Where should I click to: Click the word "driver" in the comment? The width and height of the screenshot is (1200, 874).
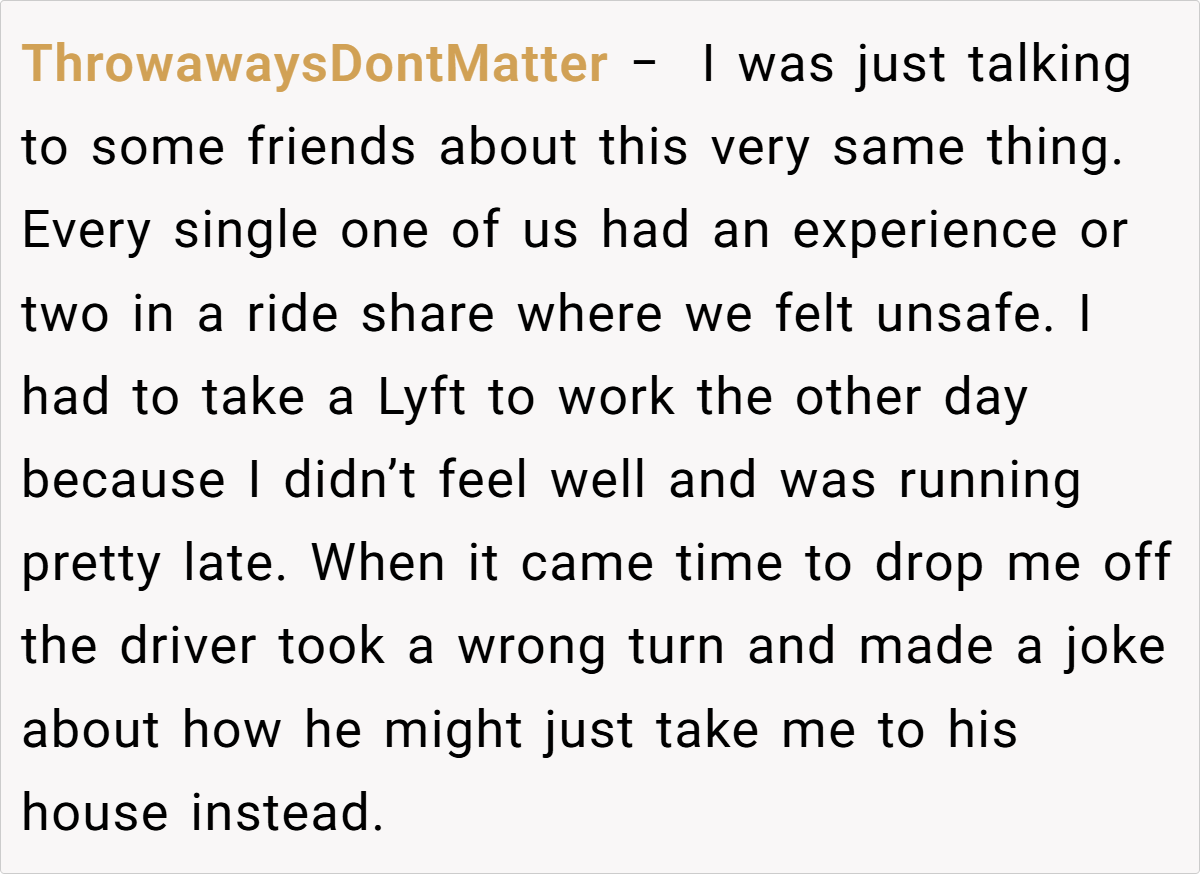pos(190,648)
